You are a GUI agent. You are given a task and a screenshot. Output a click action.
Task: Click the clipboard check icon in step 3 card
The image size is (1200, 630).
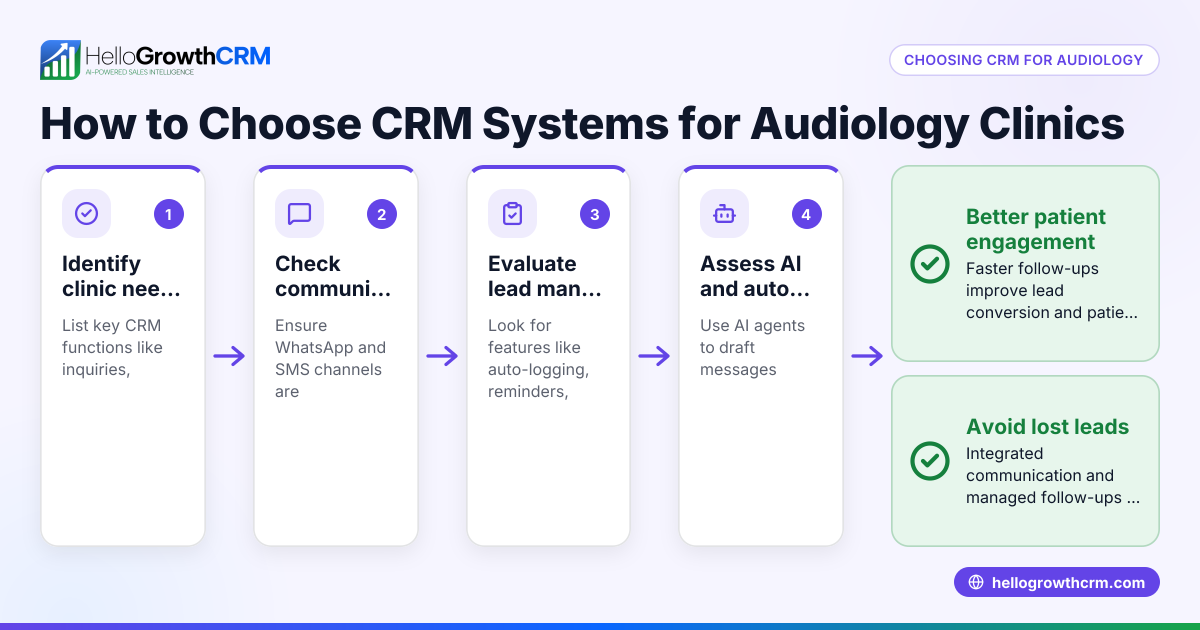tap(512, 213)
